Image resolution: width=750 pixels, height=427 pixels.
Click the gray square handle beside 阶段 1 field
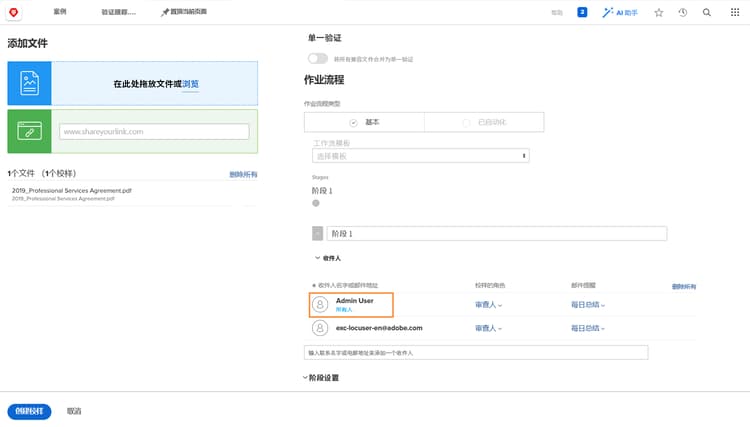point(317,233)
